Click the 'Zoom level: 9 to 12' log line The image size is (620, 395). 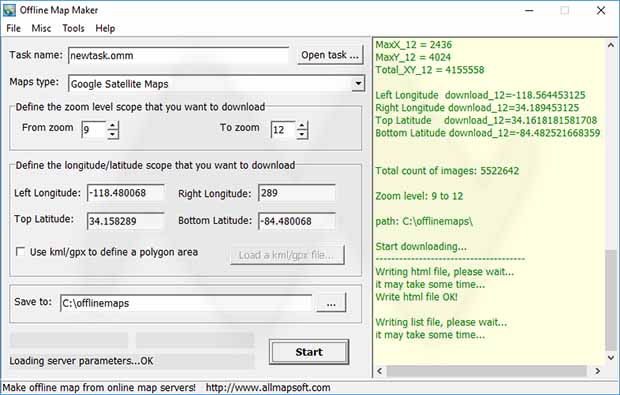pos(419,196)
